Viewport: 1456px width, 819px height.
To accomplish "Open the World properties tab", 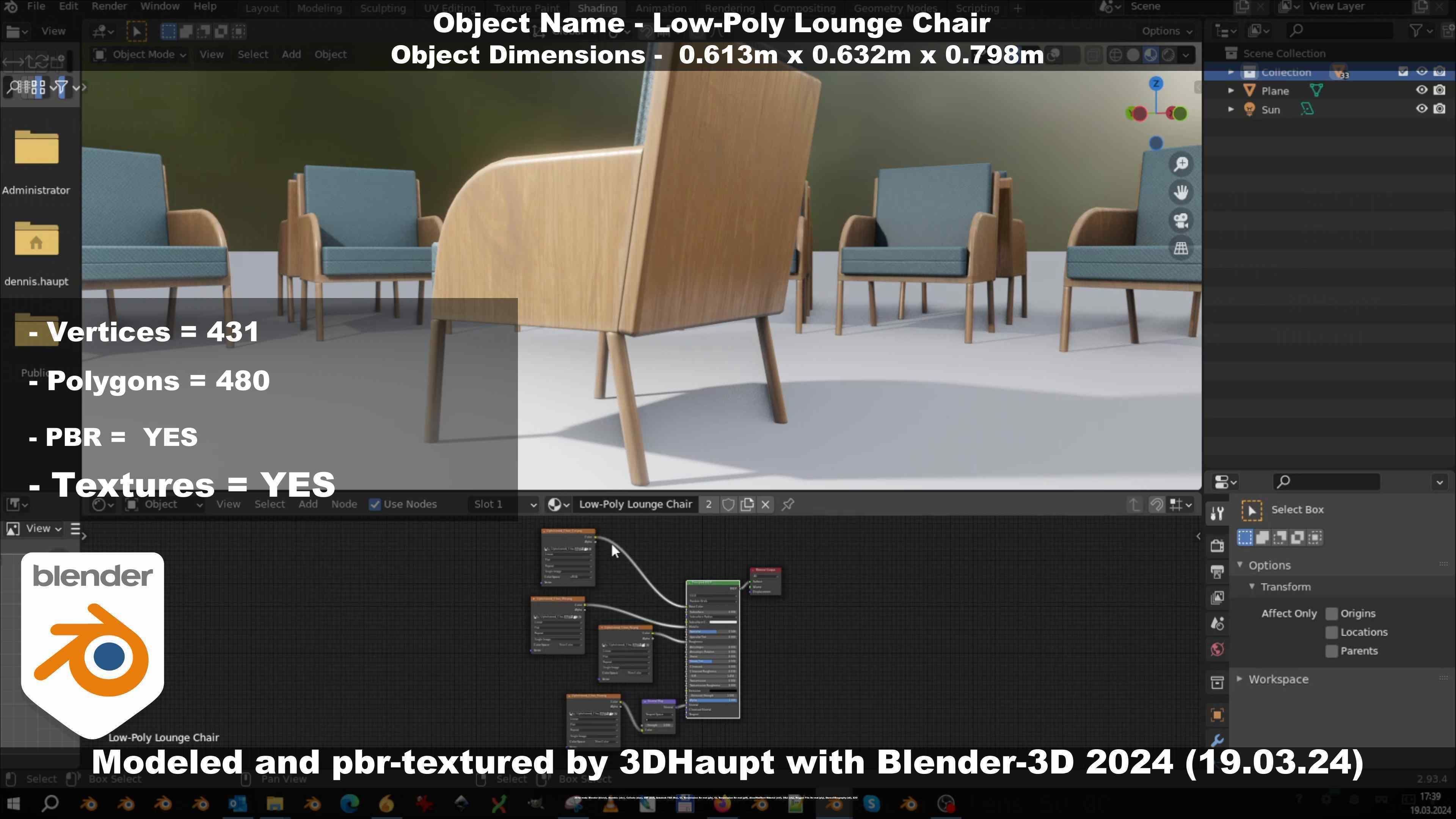I will [x=1218, y=650].
